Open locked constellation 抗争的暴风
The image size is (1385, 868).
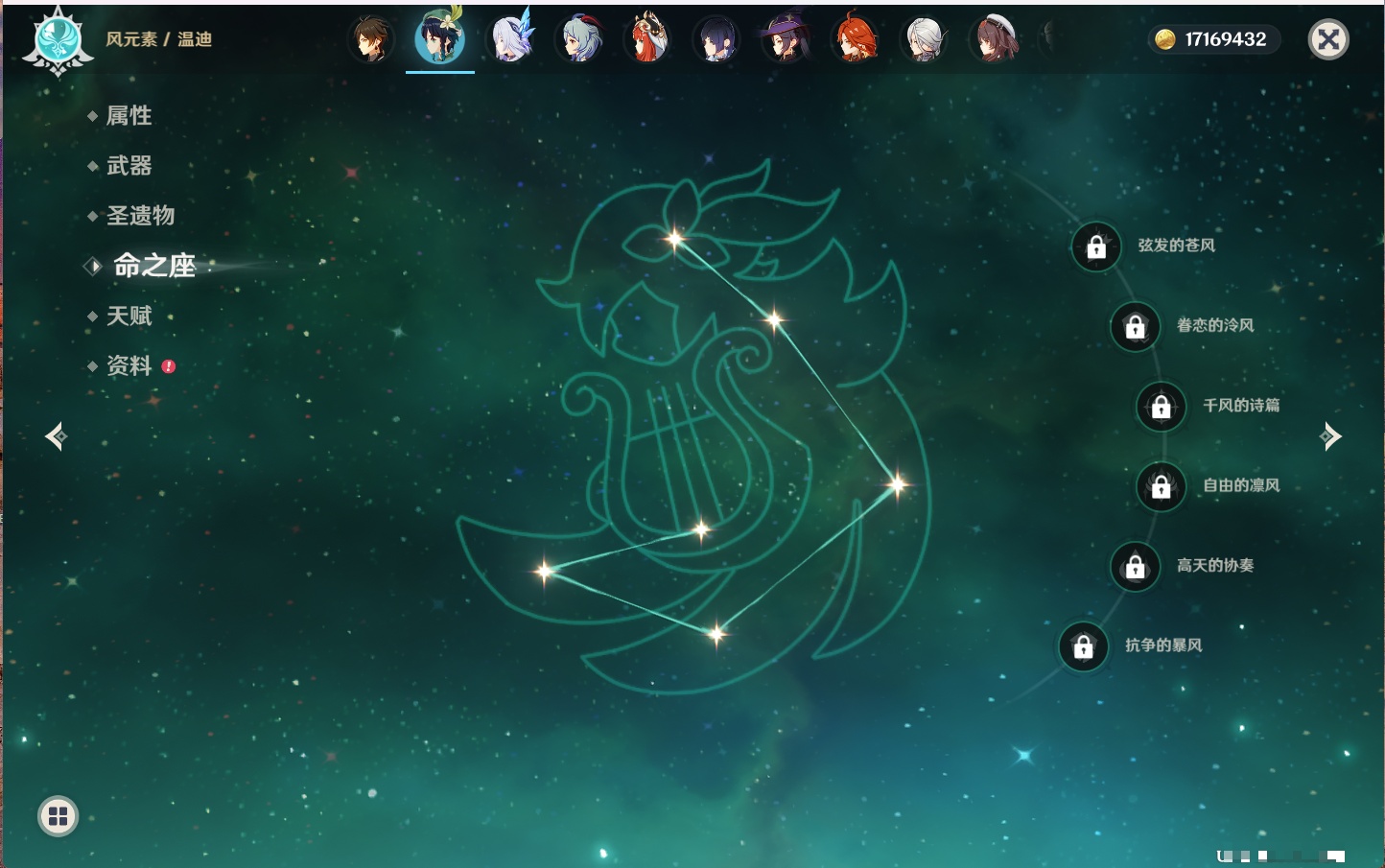click(1084, 647)
